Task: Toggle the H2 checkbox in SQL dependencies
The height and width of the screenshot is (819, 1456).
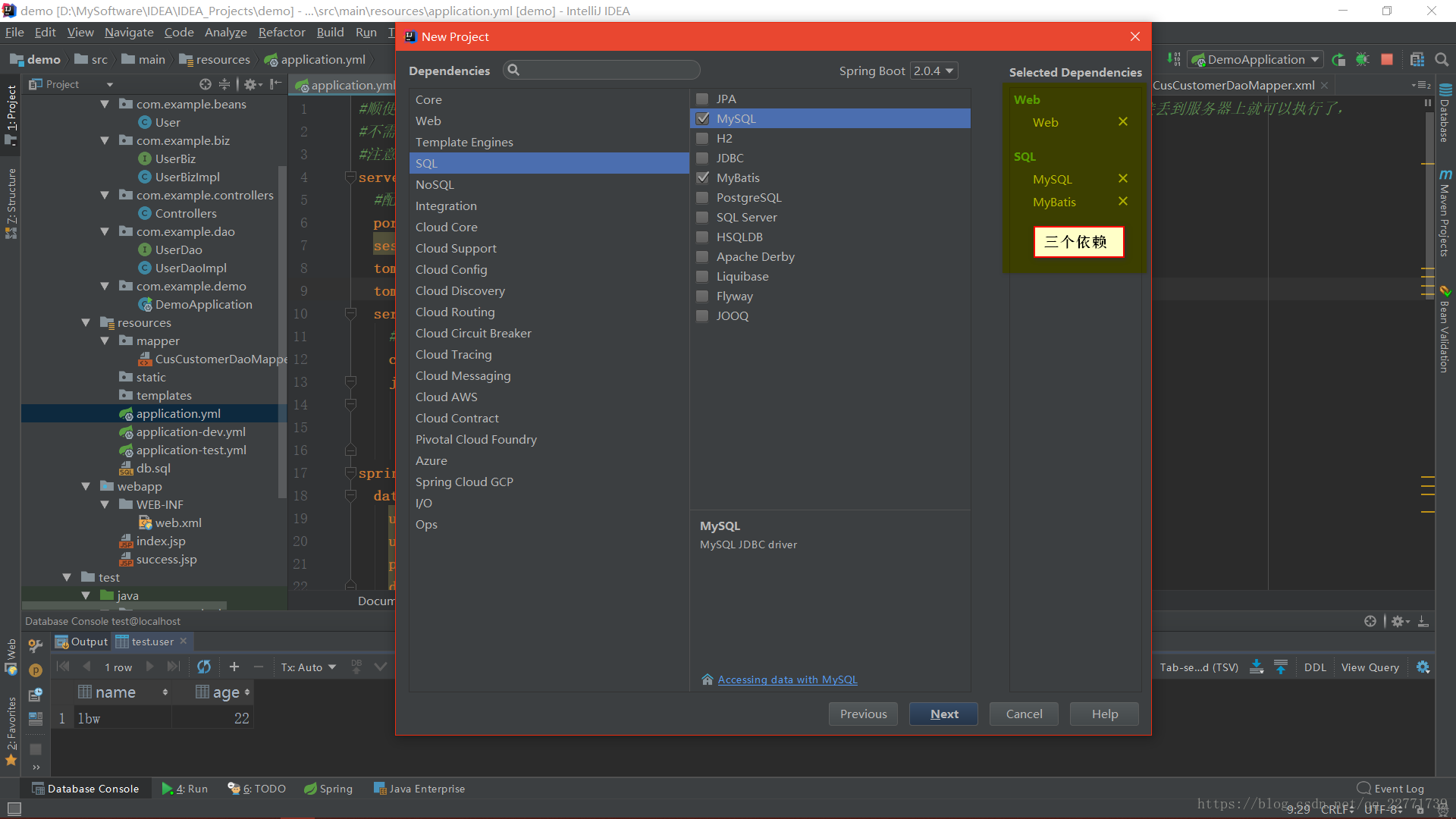Action: click(x=702, y=138)
